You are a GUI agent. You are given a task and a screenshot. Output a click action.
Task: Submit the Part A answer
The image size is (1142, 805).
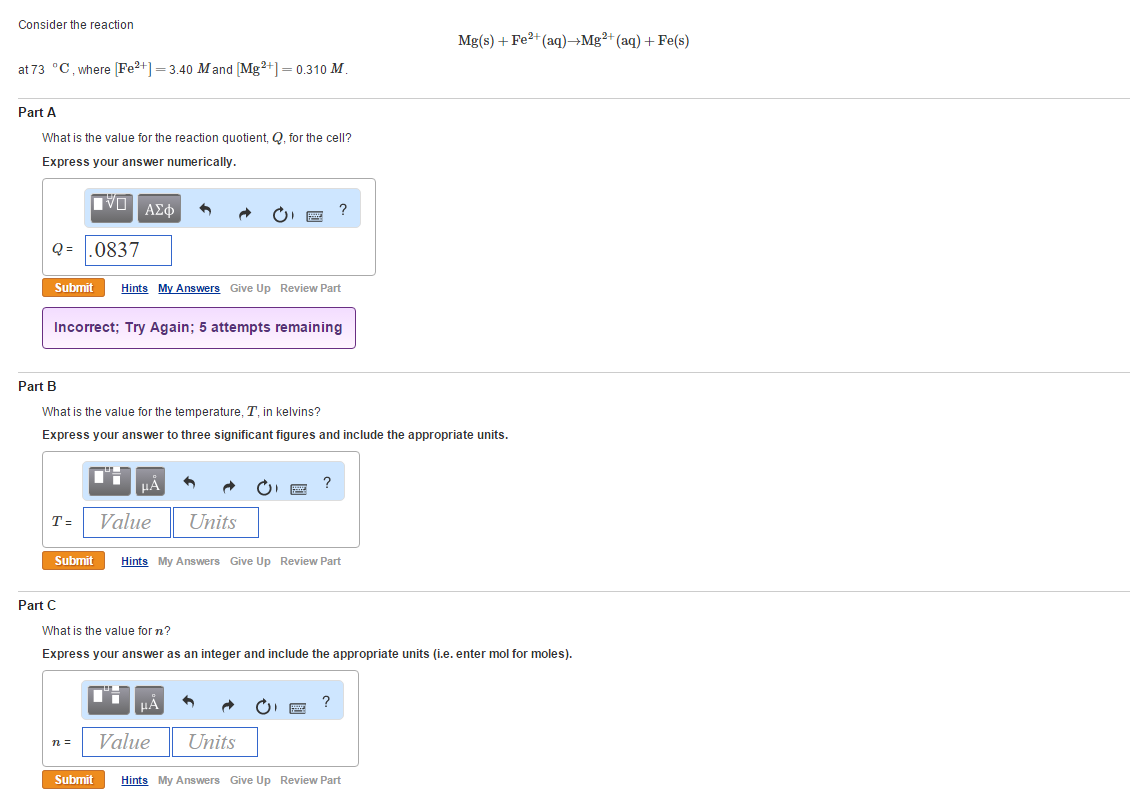pos(73,287)
